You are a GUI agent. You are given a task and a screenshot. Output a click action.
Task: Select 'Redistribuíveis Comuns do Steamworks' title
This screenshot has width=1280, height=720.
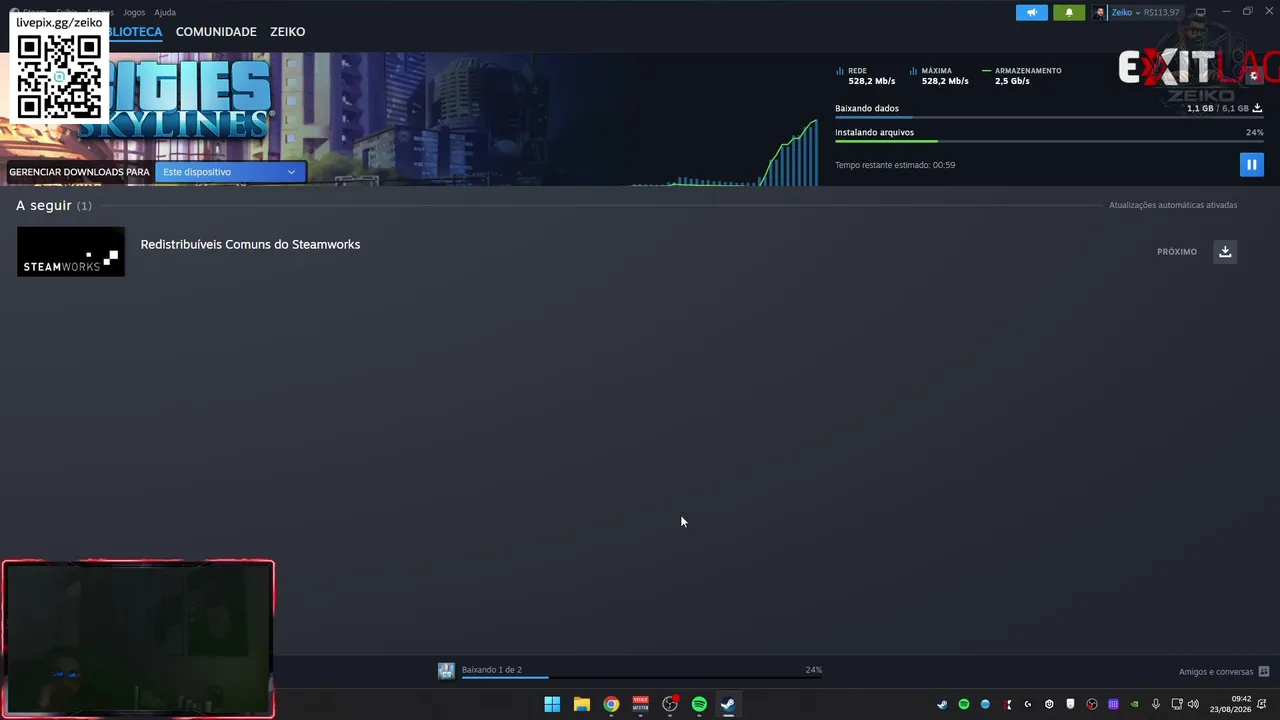point(250,244)
